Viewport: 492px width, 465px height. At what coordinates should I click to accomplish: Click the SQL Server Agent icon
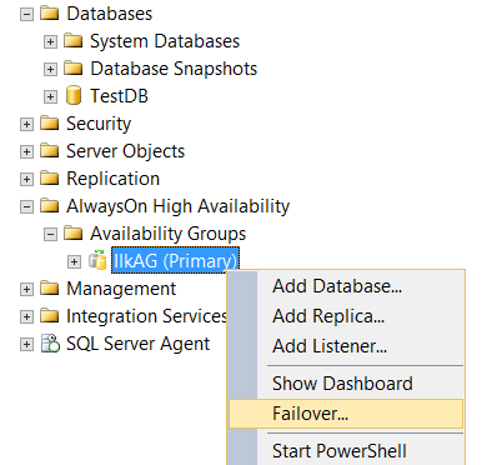click(50, 343)
